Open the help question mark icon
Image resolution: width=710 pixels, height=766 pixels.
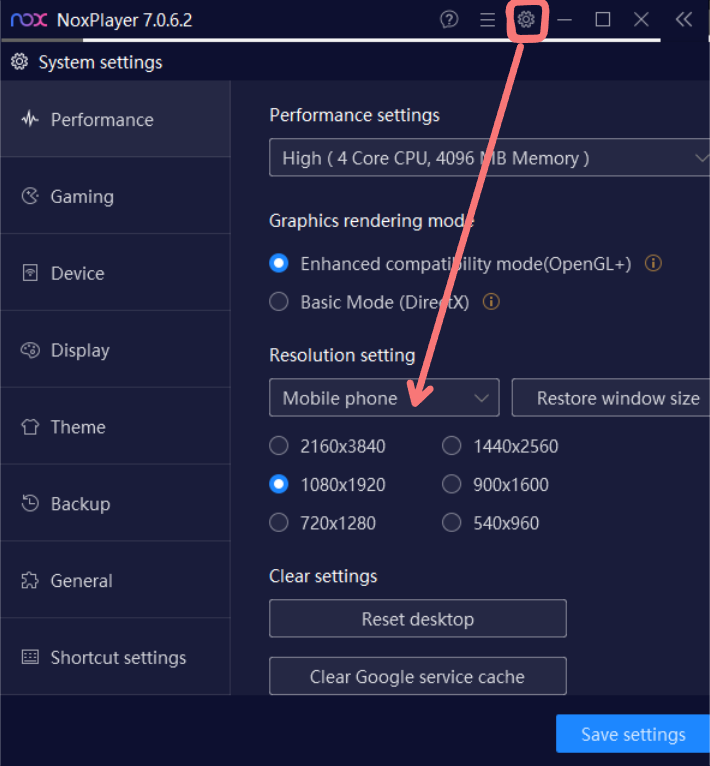[x=449, y=20]
